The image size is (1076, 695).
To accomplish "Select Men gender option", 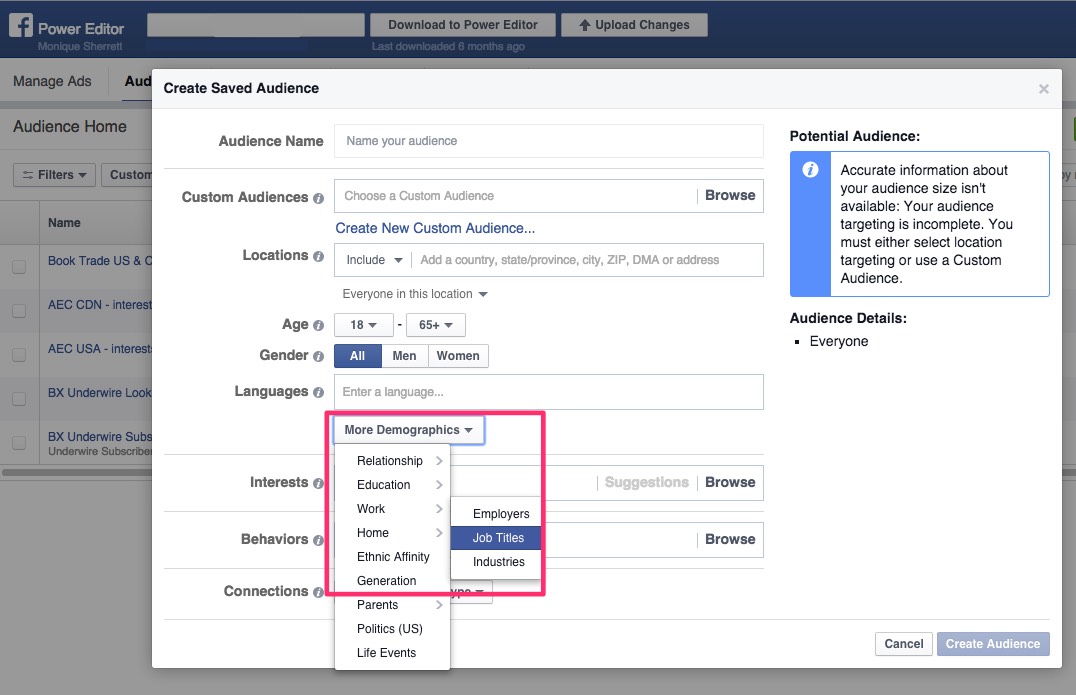I will [404, 356].
